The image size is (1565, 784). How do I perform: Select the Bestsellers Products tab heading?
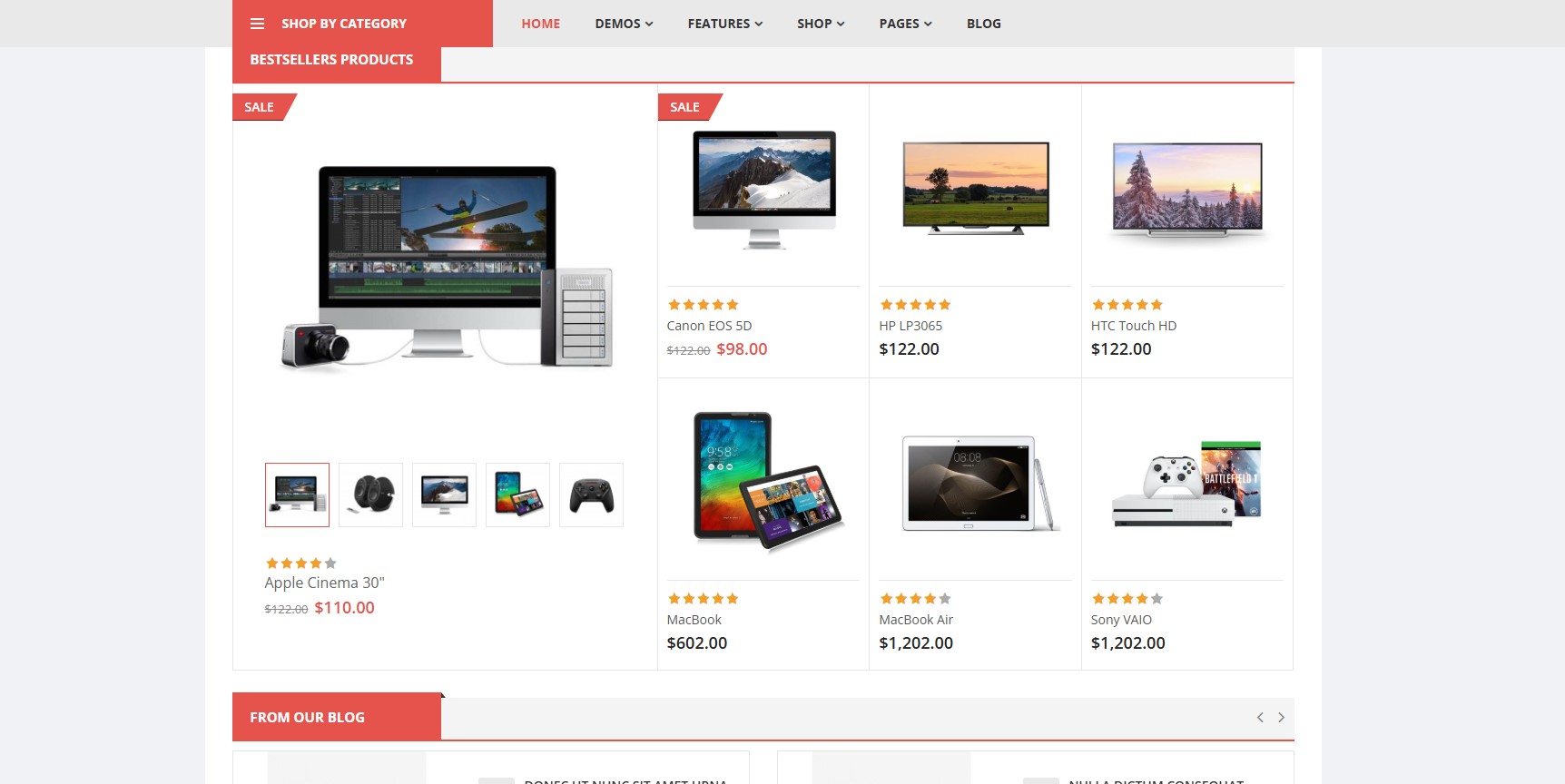(331, 60)
